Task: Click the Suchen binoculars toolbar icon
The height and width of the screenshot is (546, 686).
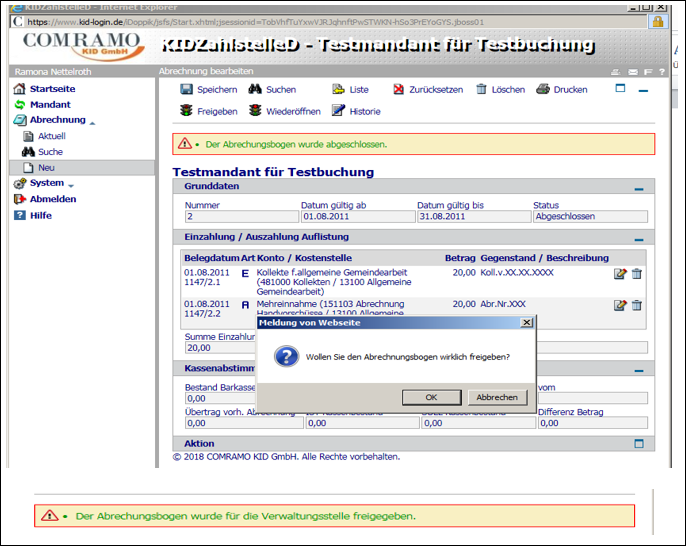Action: 255,89
